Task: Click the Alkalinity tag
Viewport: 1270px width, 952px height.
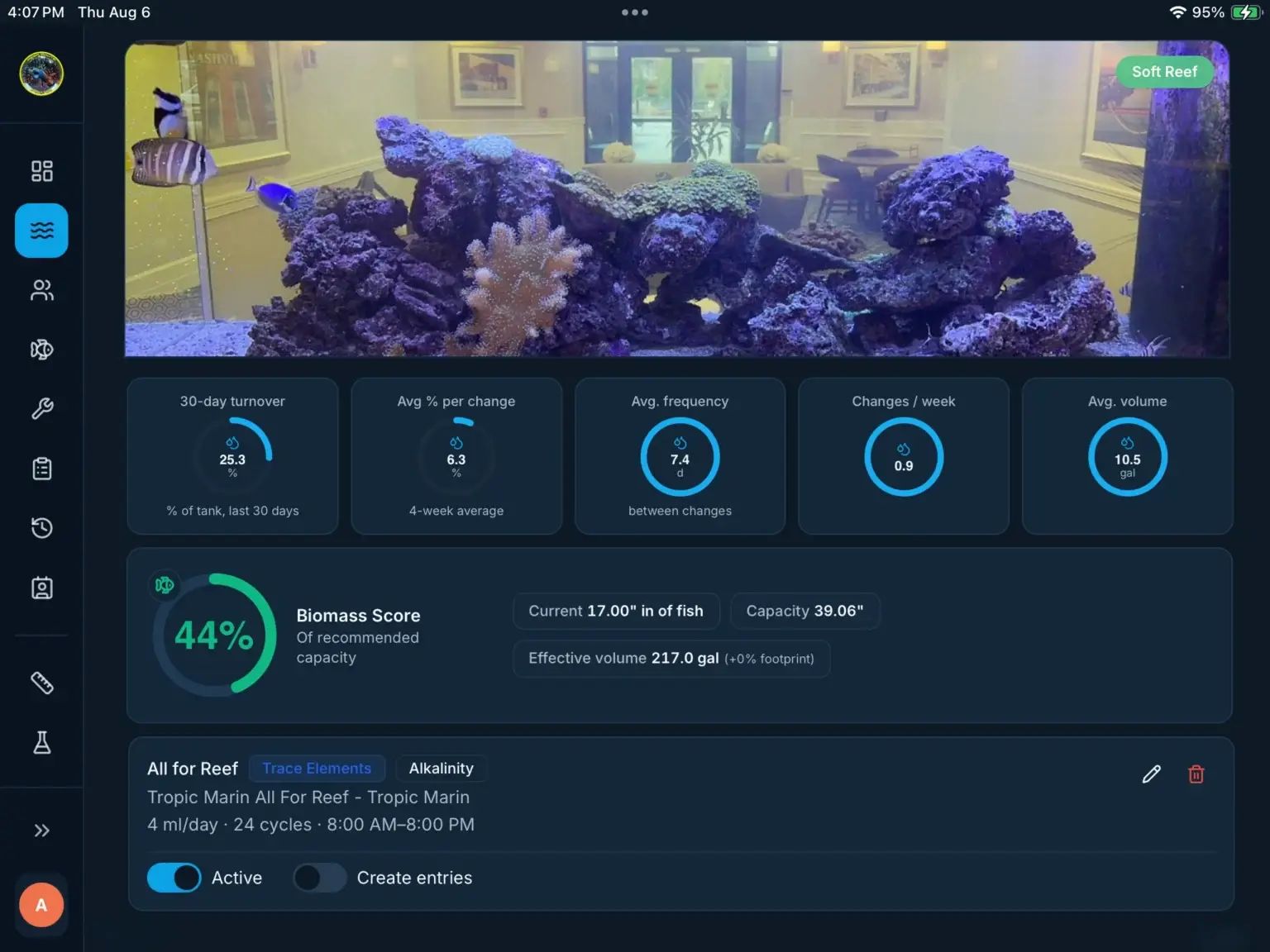Action: (442, 769)
